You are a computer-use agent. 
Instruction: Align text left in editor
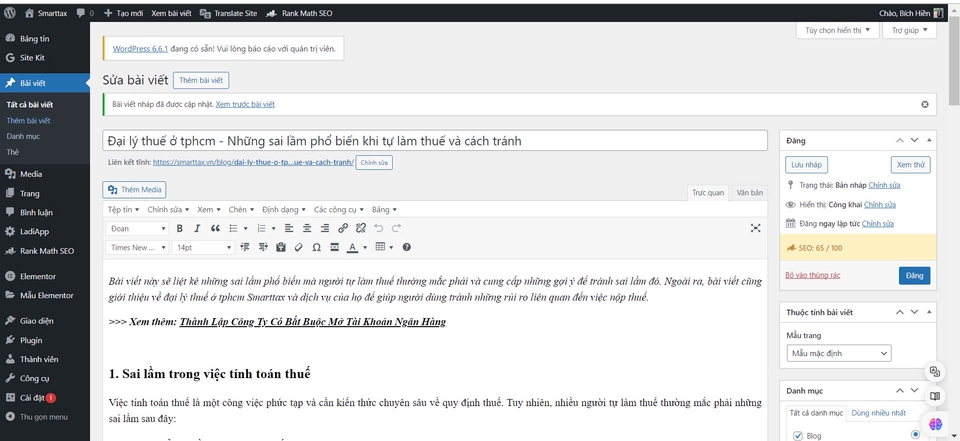coord(289,228)
